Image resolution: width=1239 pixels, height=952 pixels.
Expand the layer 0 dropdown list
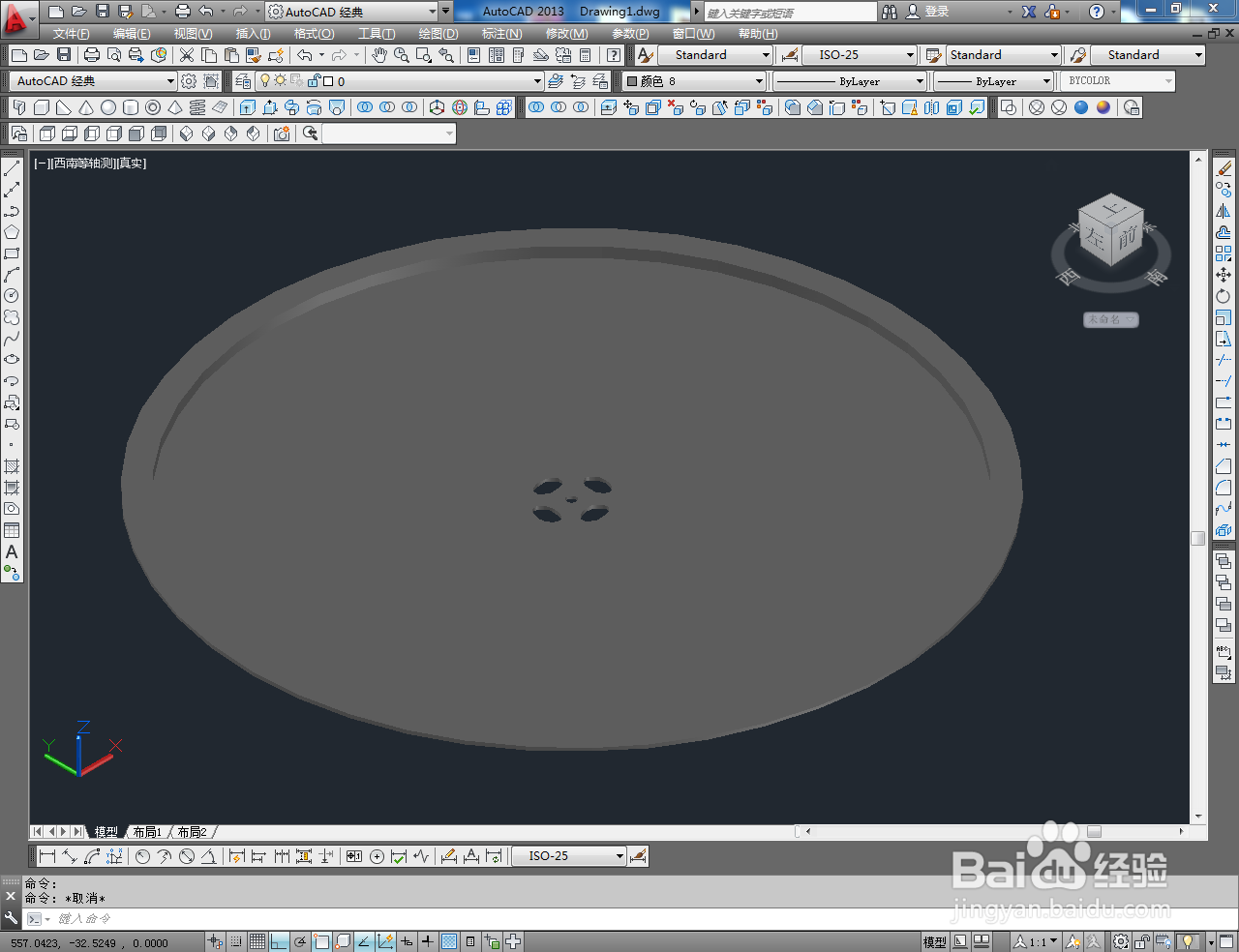coord(537,81)
